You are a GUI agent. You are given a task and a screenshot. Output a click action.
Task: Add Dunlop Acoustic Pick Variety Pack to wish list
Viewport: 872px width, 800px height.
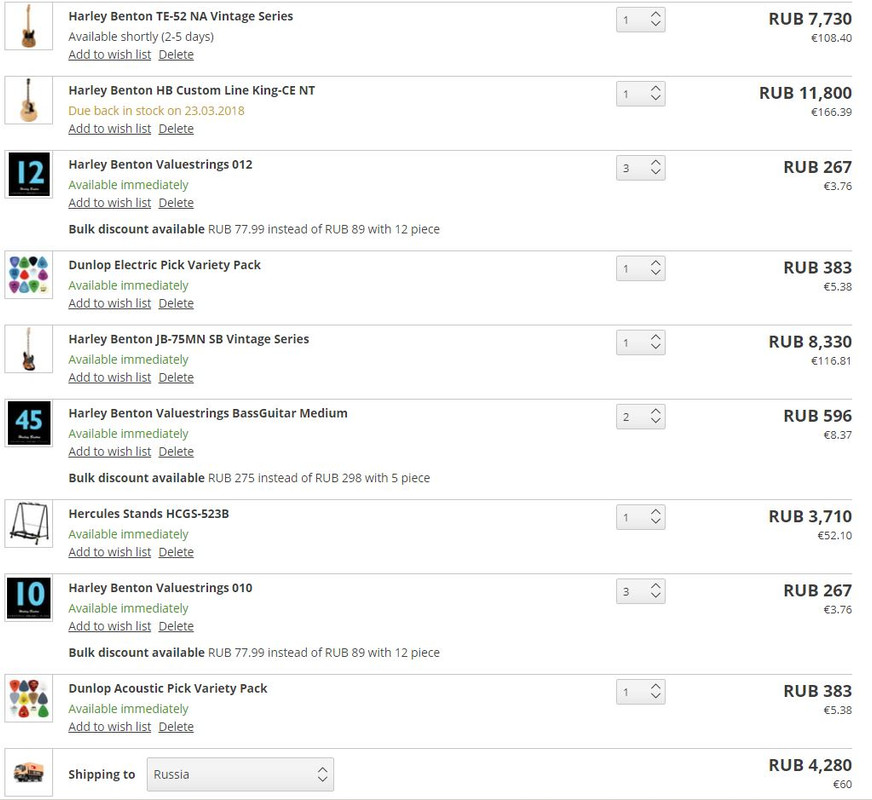[110, 727]
